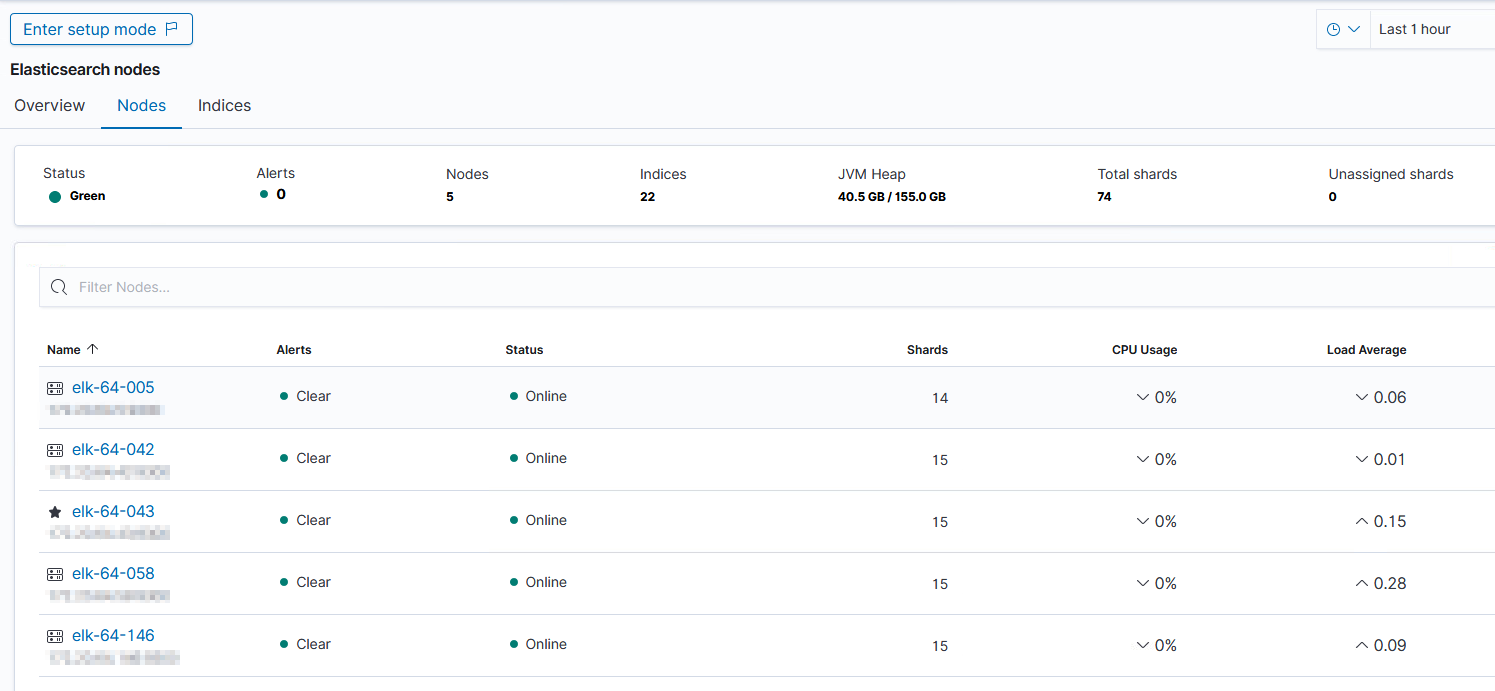Click the master node star icon beside elk-64-043
This screenshot has width=1495, height=691.
(x=55, y=511)
